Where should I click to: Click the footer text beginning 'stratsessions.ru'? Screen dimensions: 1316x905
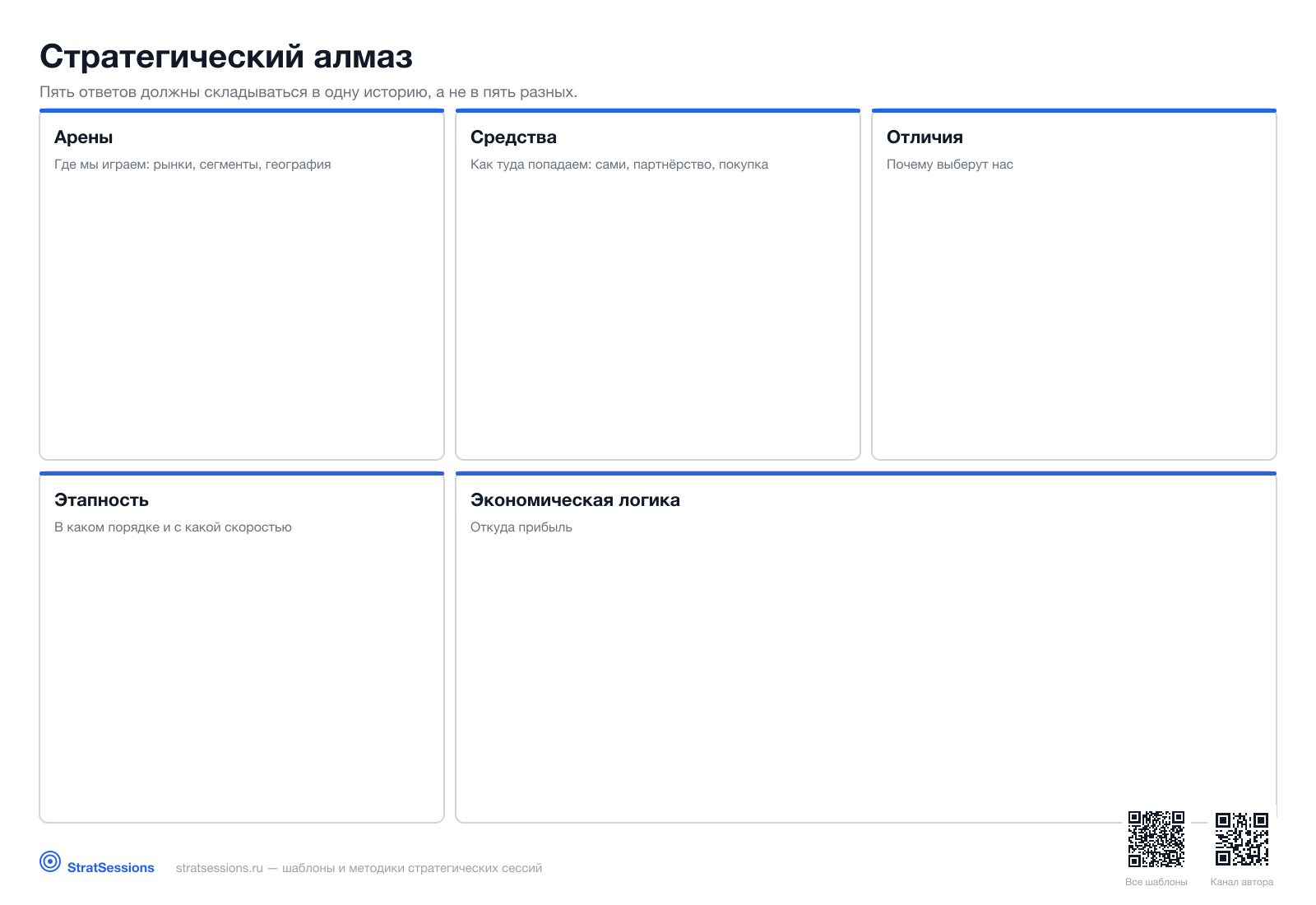tap(359, 868)
